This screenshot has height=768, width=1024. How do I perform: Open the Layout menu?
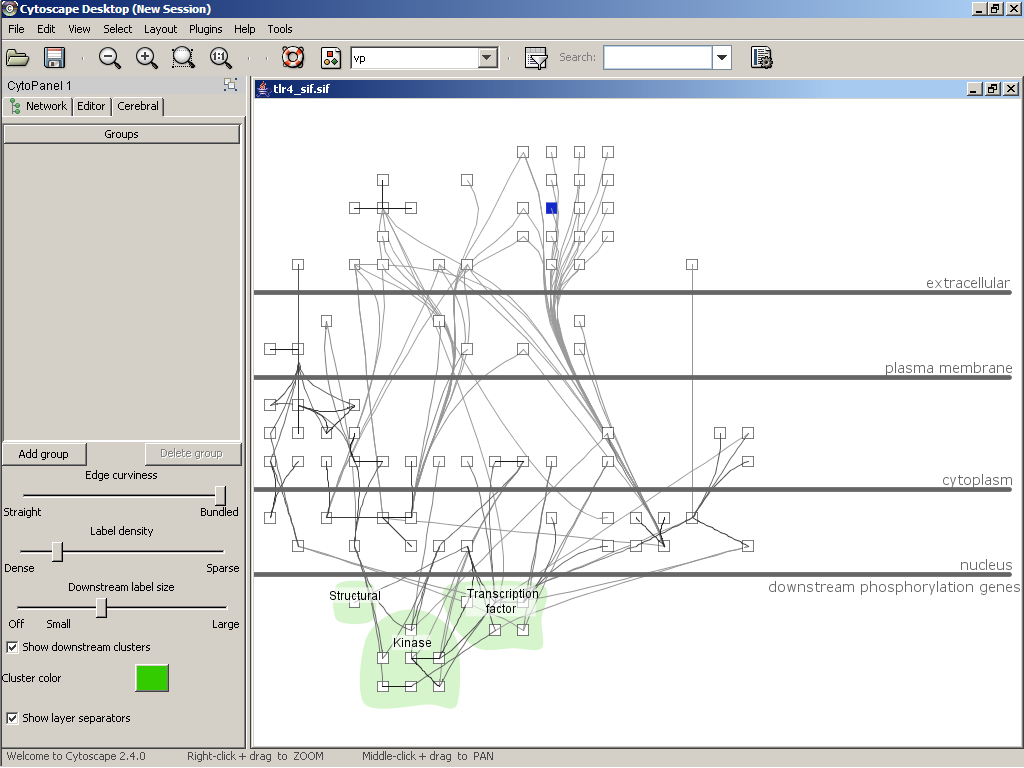tap(160, 29)
